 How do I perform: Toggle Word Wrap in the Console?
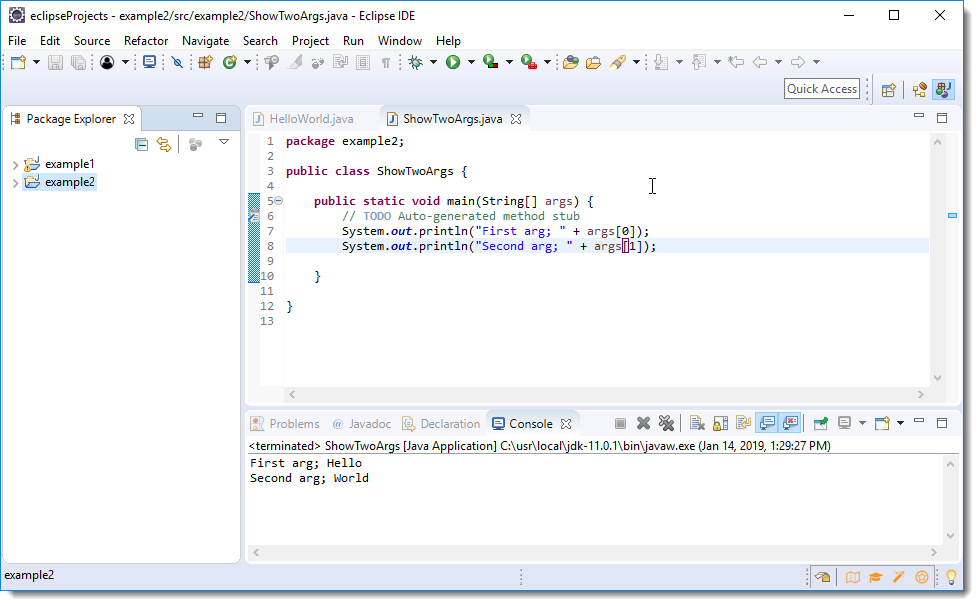coord(743,423)
